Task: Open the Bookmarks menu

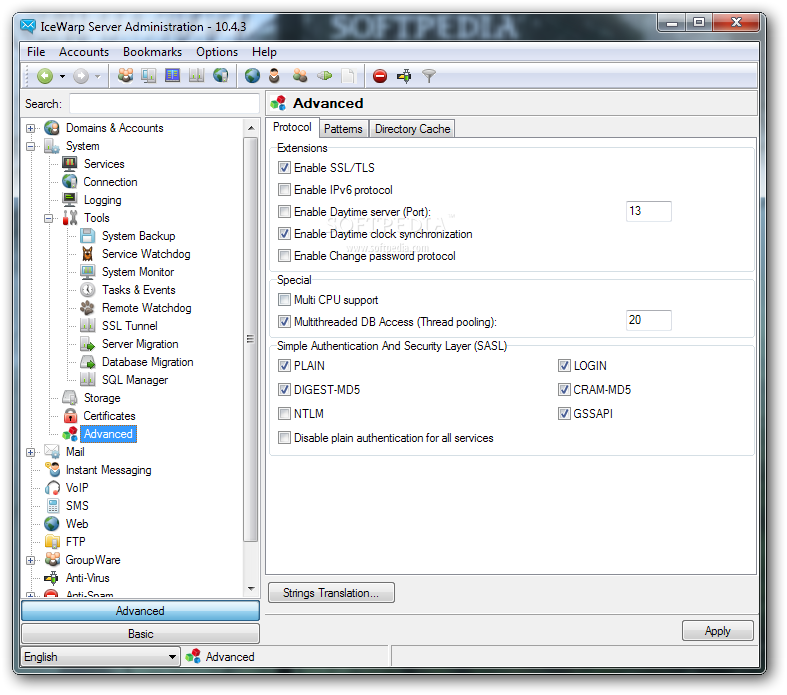Action: tap(153, 52)
